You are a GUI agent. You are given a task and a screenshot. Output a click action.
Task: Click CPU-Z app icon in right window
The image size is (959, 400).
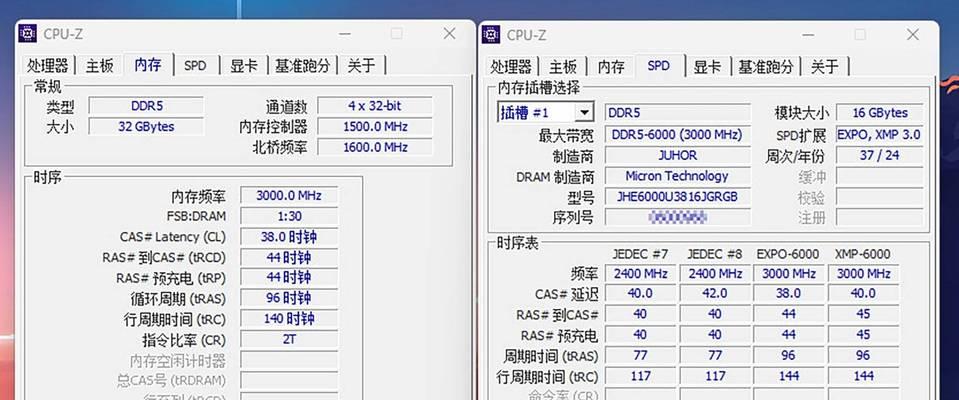click(491, 35)
